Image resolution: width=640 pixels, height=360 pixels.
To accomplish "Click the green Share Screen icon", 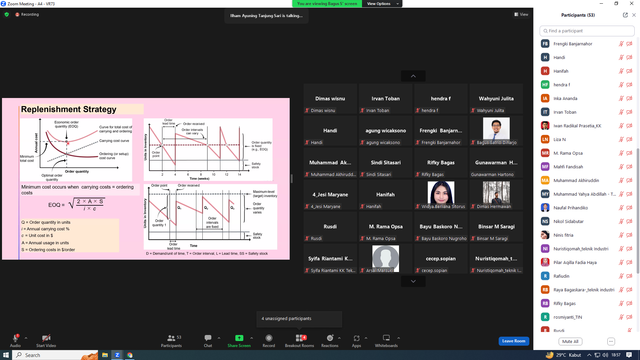I will (x=239, y=338).
